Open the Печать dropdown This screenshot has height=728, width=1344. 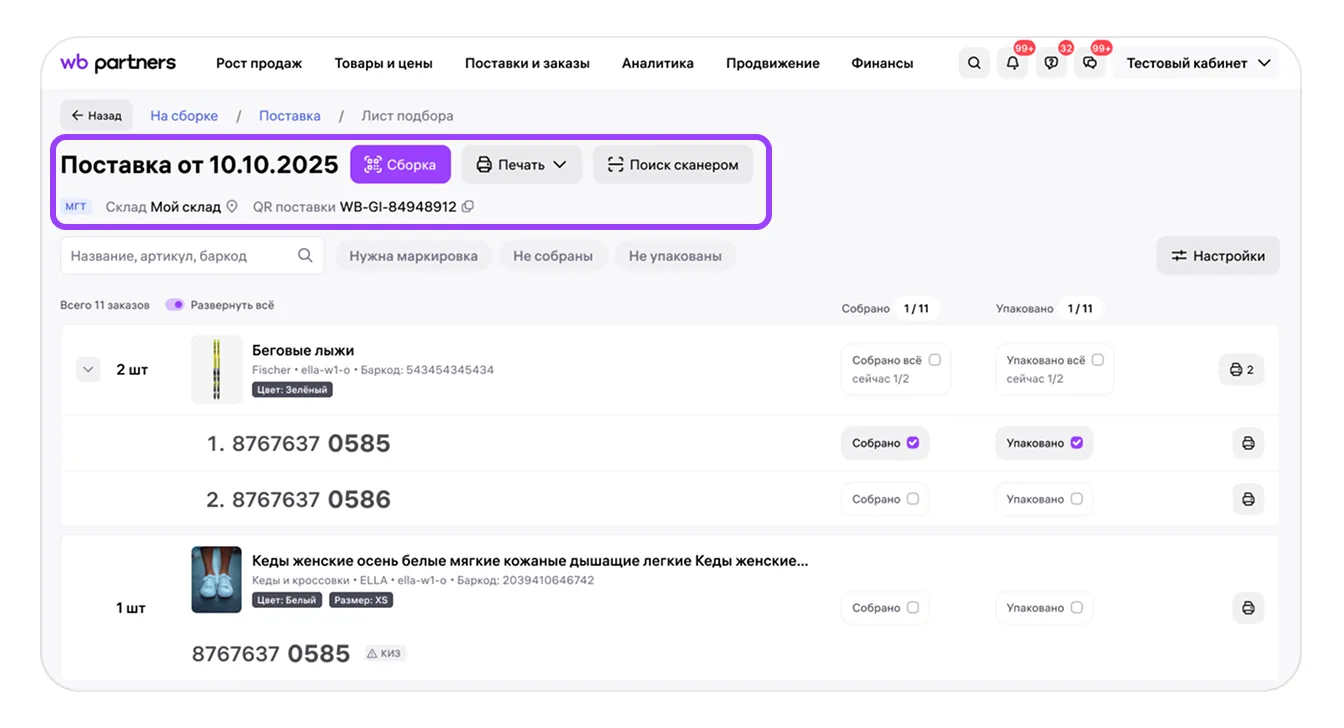[521, 165]
